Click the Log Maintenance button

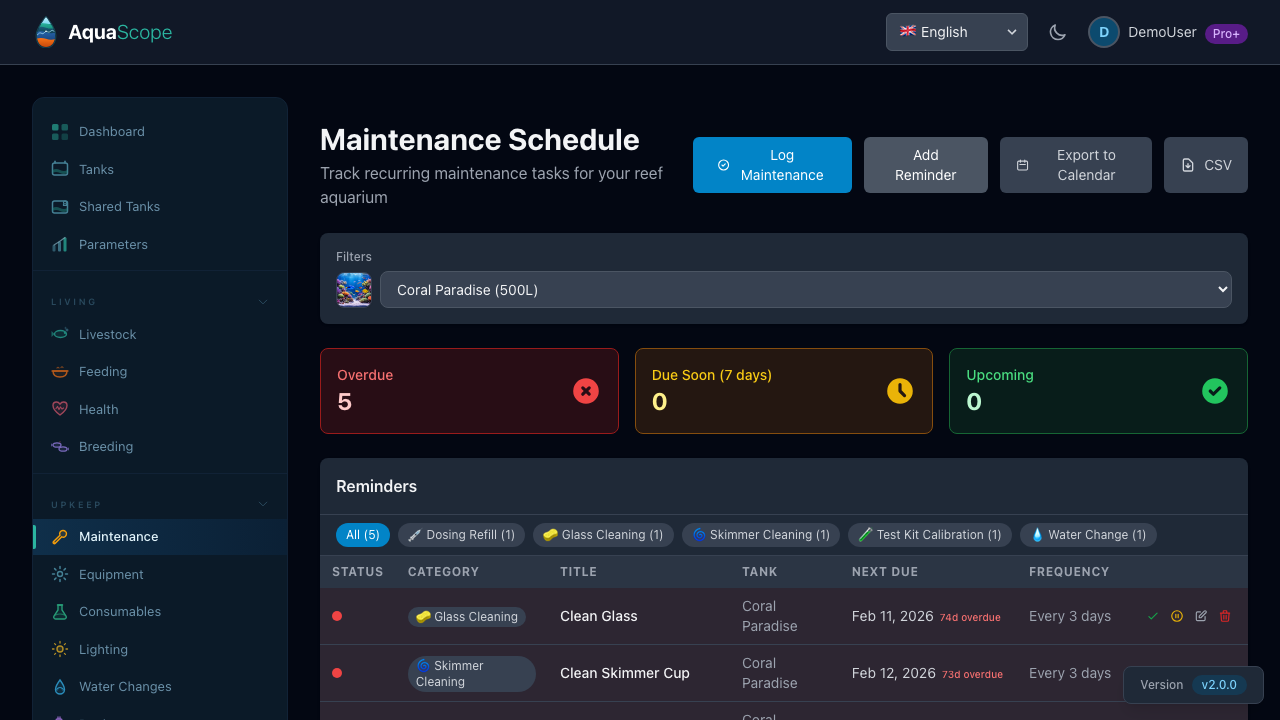[x=772, y=165]
